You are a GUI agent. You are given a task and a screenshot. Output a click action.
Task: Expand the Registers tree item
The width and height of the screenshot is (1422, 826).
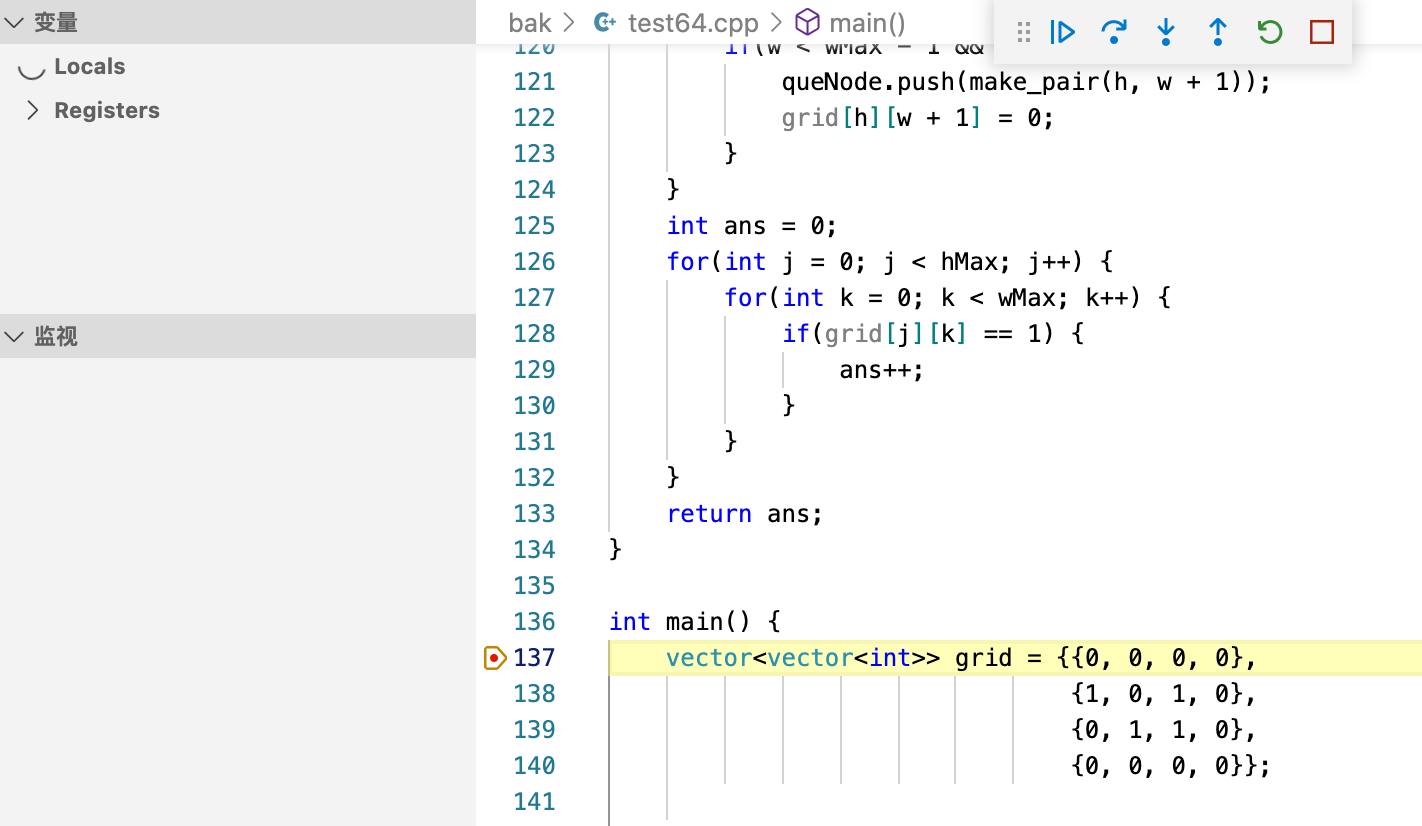[31, 110]
